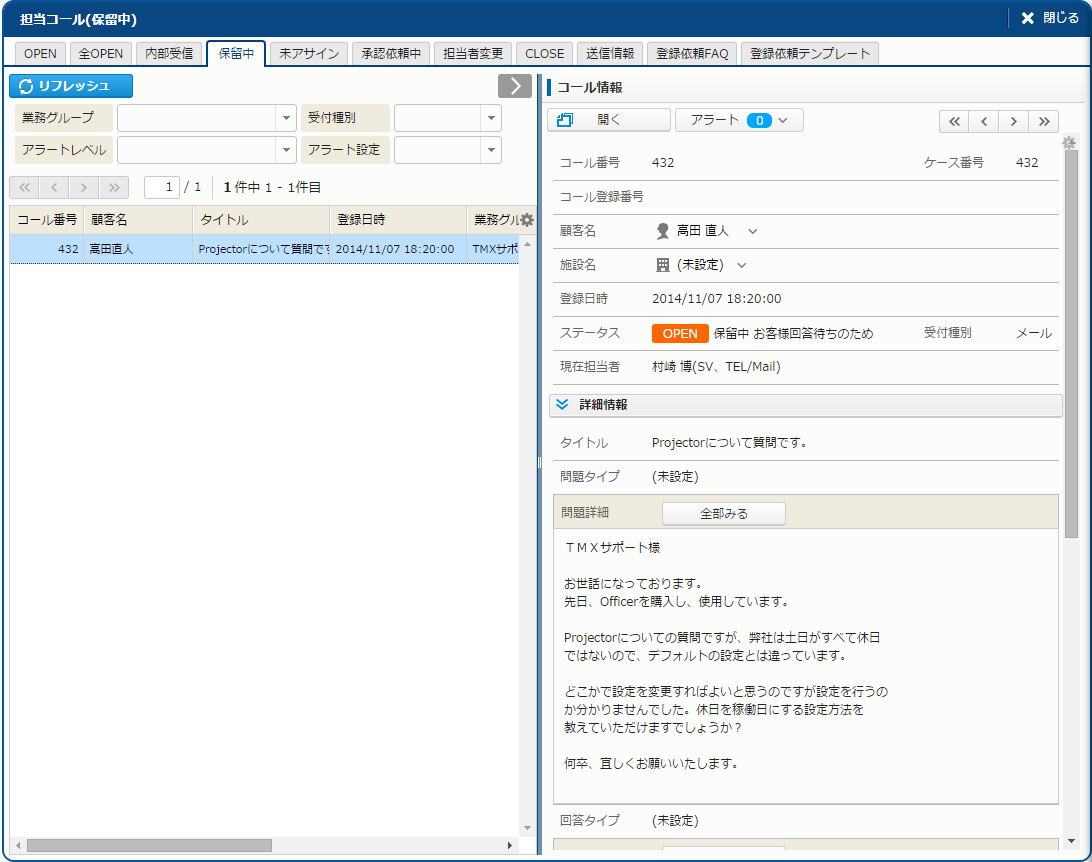Show next call in detail panel
Screen dimensions: 1092x862
(x=1014, y=121)
